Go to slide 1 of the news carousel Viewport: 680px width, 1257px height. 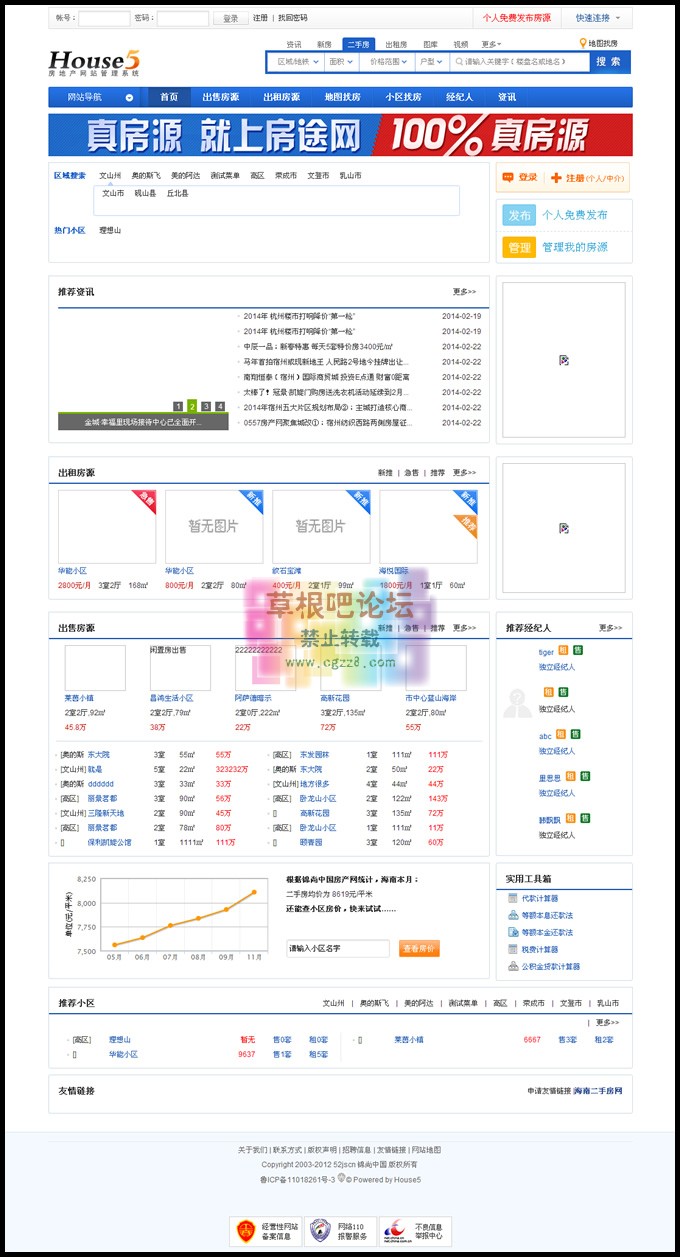pos(178,406)
